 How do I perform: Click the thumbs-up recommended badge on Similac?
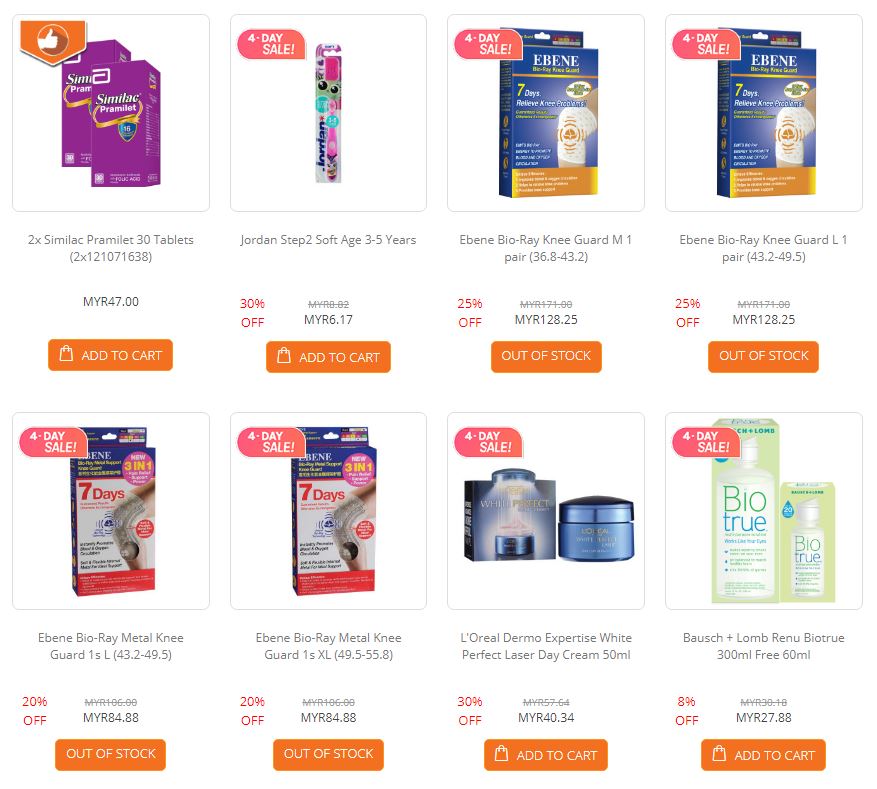point(53,41)
